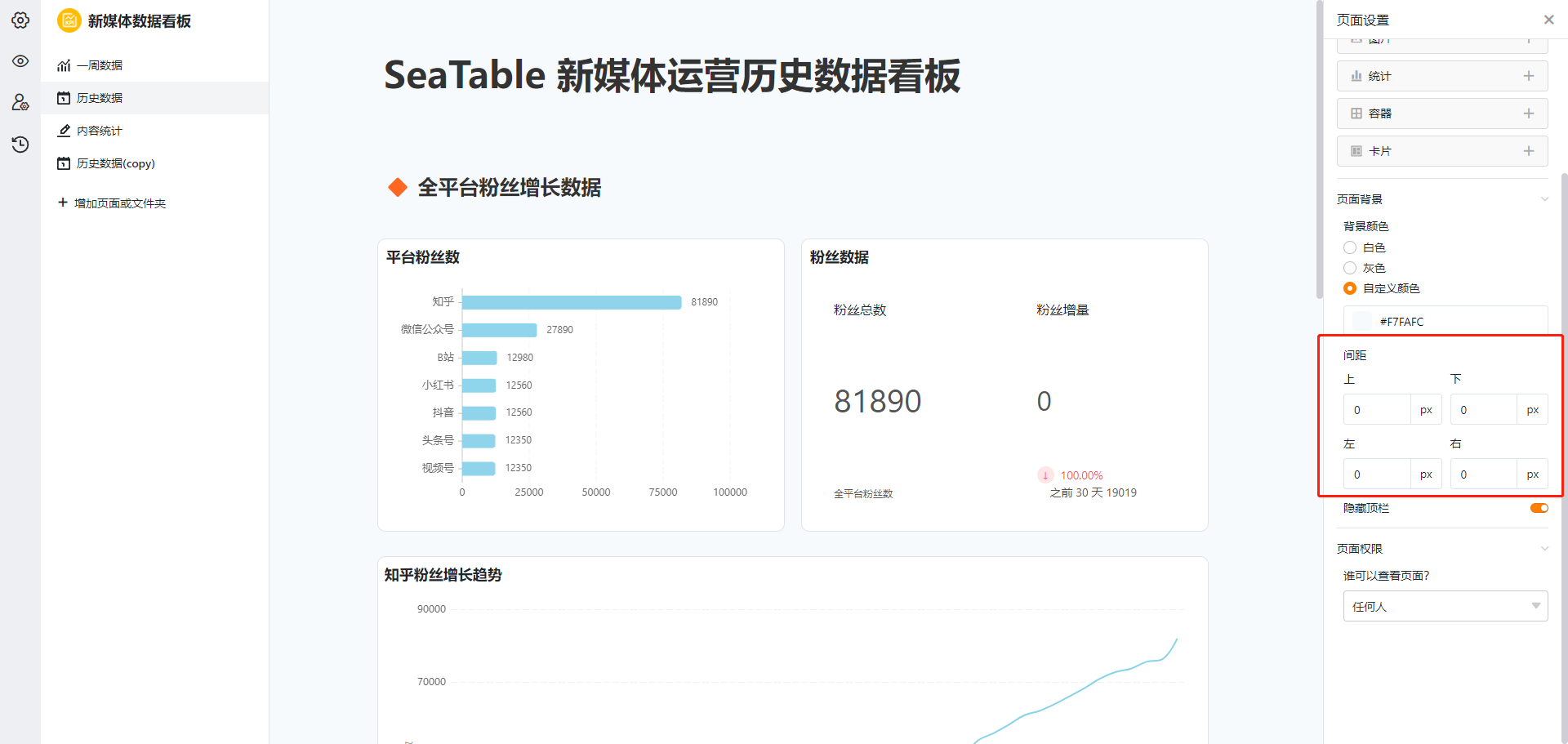Viewport: 1568px width, 744px height.
Task: Collapse the 页面背景 section chevron
Action: [1544, 198]
